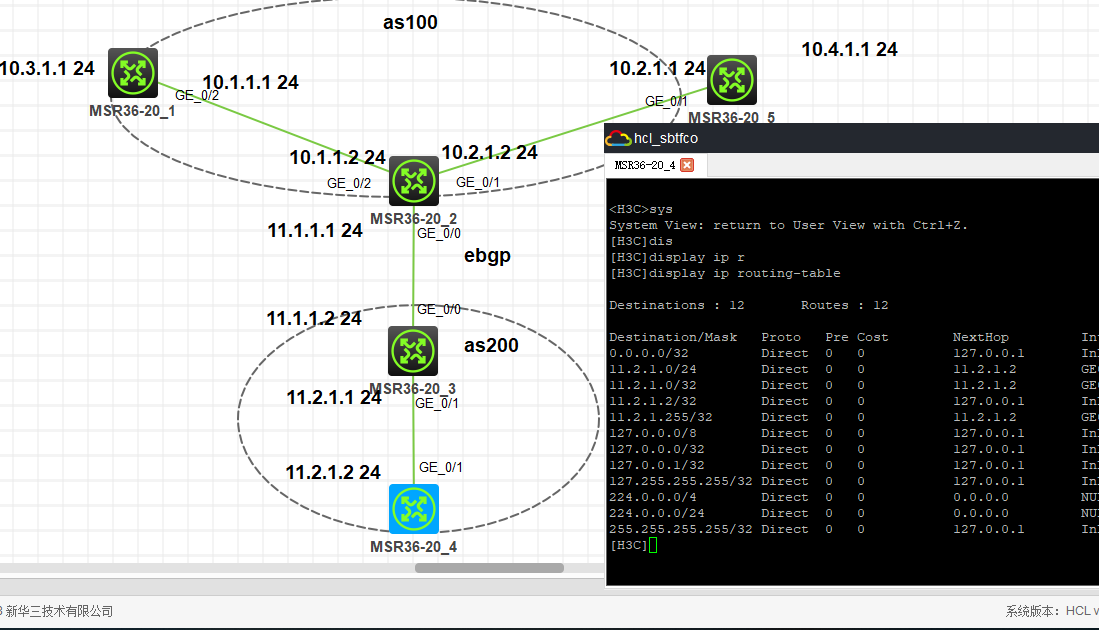This screenshot has width=1099, height=630.
Task: Close the MSR36-20_4 terminal tab
Action: [687, 165]
